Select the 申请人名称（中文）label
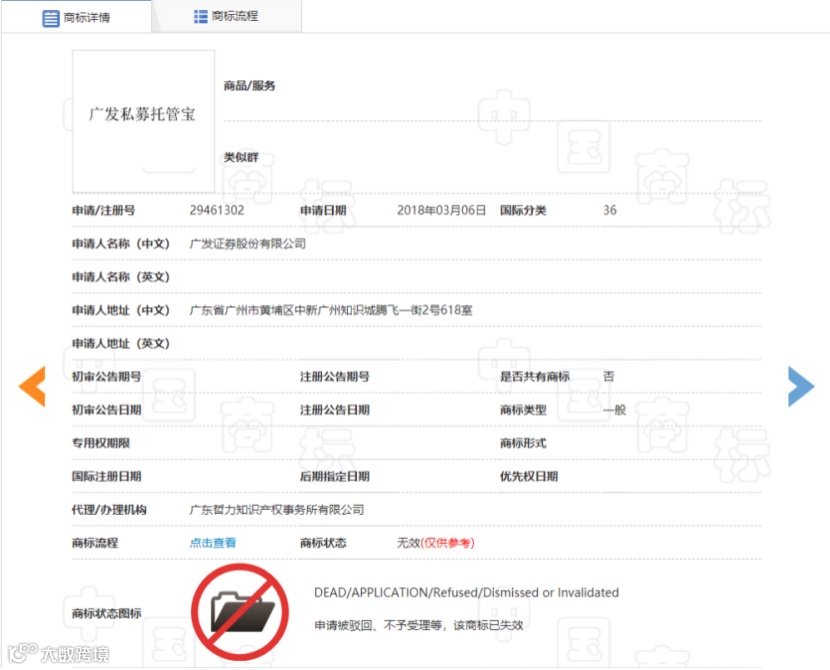Image resolution: width=830 pixels, height=670 pixels. (121, 243)
